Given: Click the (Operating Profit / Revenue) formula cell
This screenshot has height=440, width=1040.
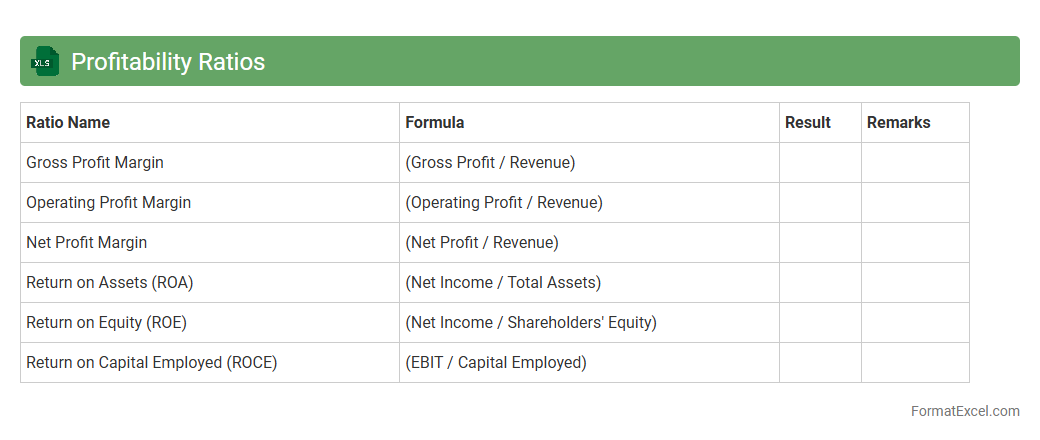Looking at the screenshot, I should 504,203.
